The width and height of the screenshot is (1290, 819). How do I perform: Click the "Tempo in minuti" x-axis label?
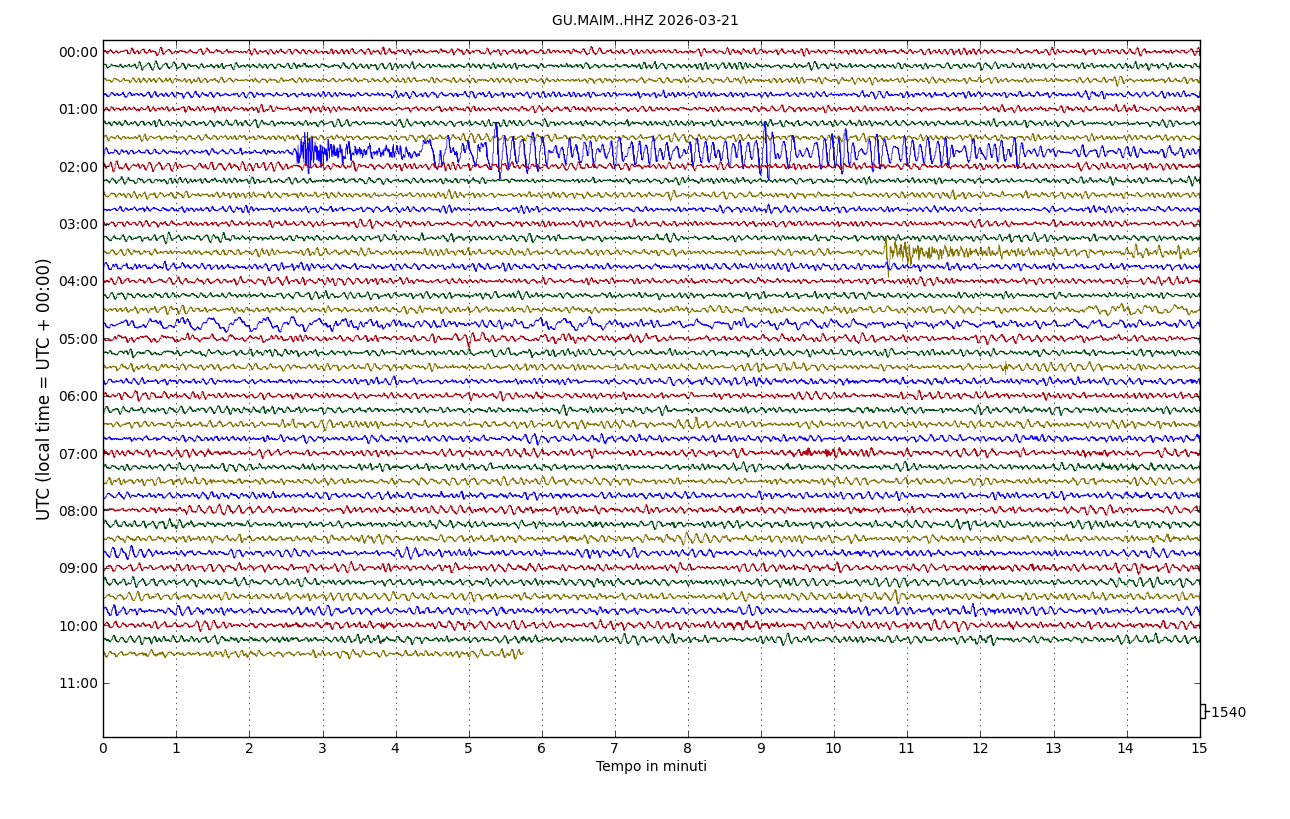click(x=651, y=767)
